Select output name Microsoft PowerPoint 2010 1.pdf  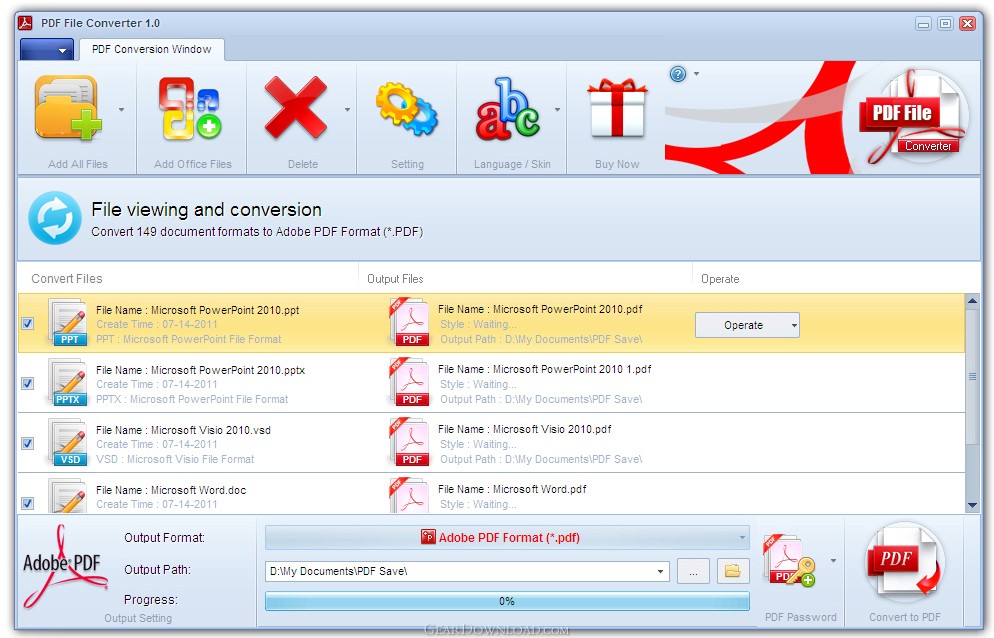pos(545,369)
